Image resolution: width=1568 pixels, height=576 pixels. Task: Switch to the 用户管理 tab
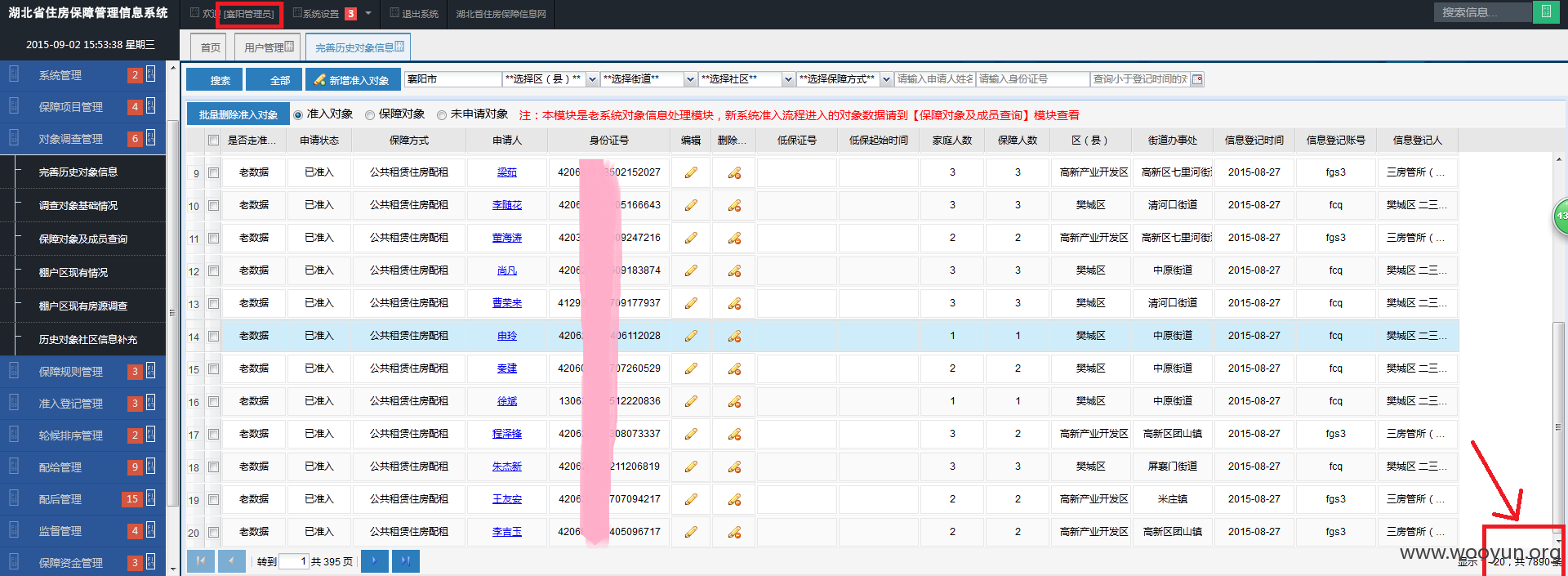(x=268, y=47)
